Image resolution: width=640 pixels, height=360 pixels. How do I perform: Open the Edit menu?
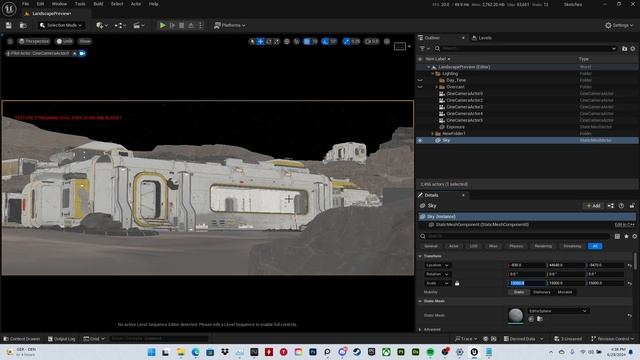pos(40,4)
